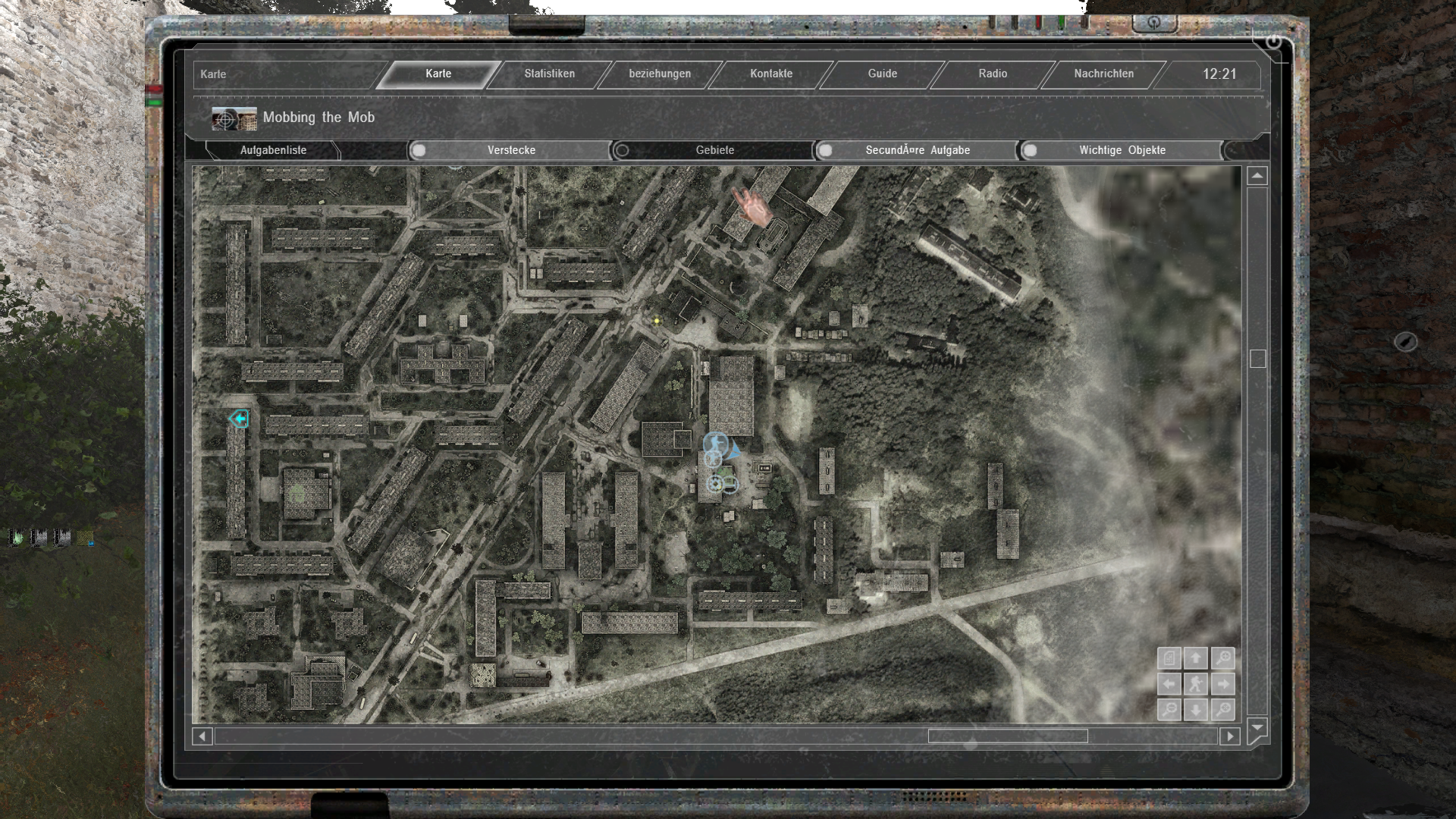This screenshot has width=1456, height=819.
Task: Zoom in on the map using the plus magnifier
Action: click(x=1223, y=658)
